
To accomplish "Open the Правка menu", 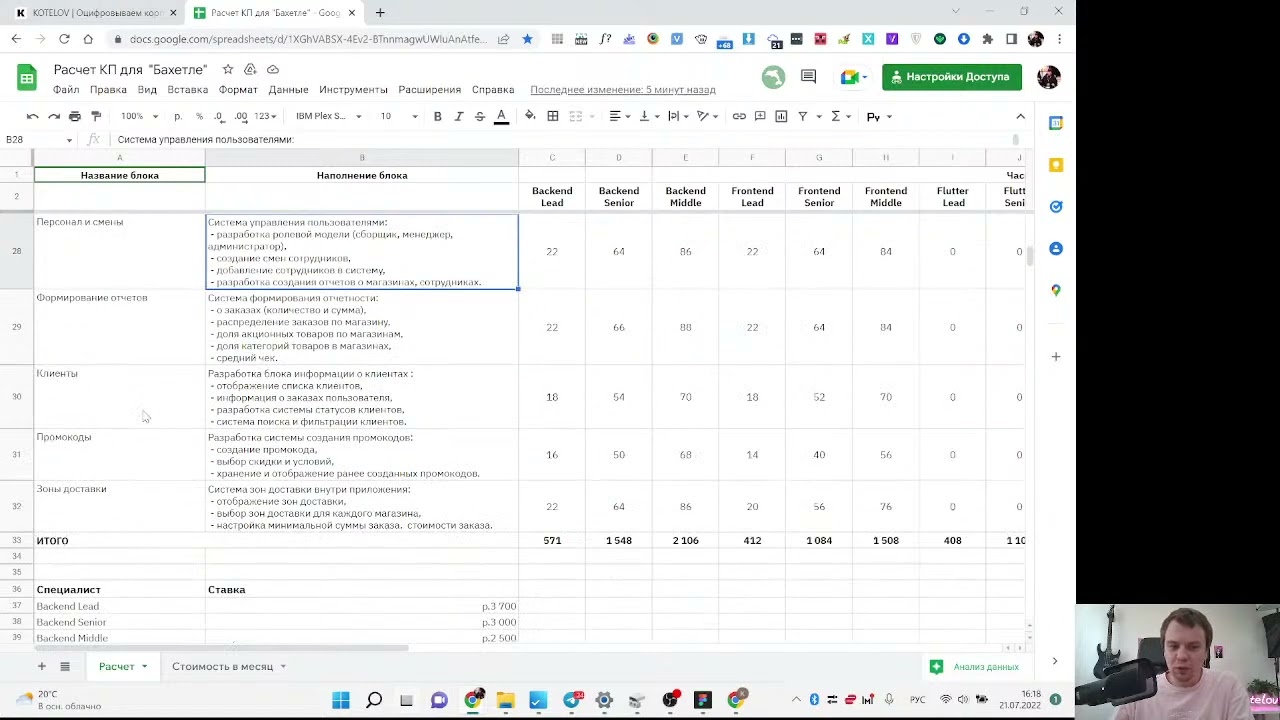I will coord(108,89).
